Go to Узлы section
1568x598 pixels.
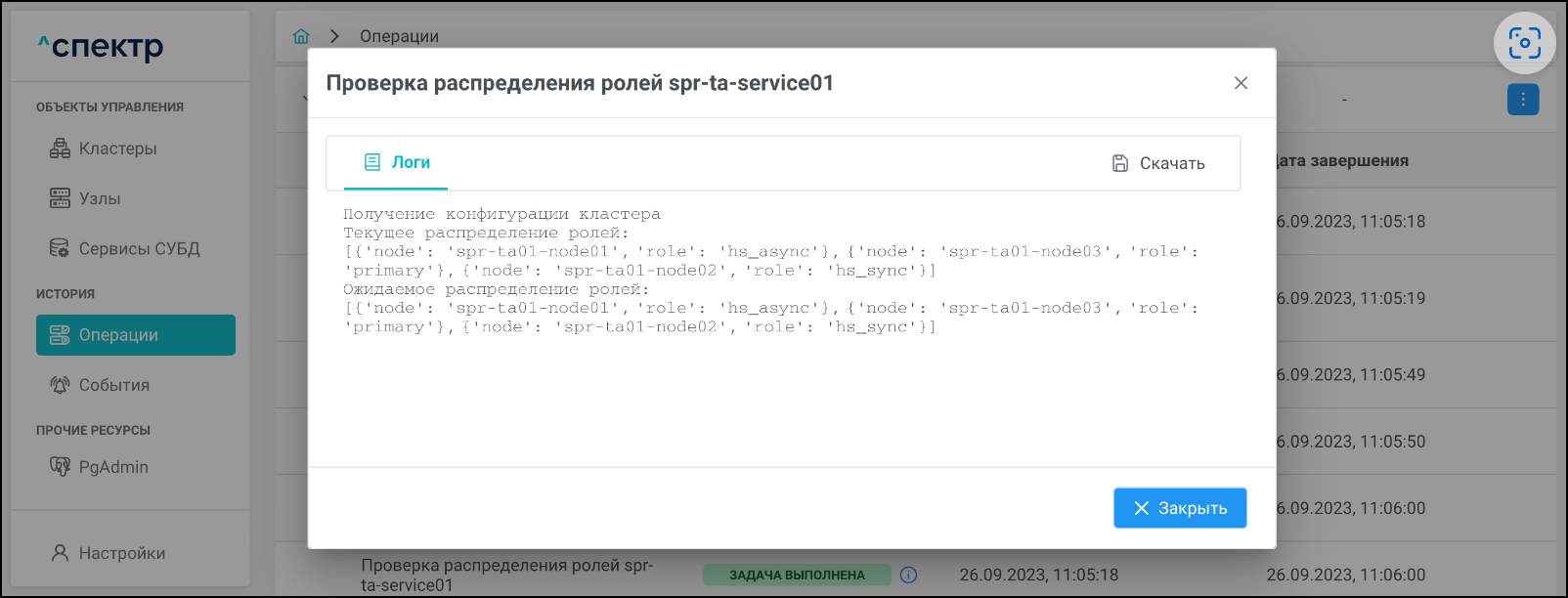pyautogui.click(x=99, y=198)
